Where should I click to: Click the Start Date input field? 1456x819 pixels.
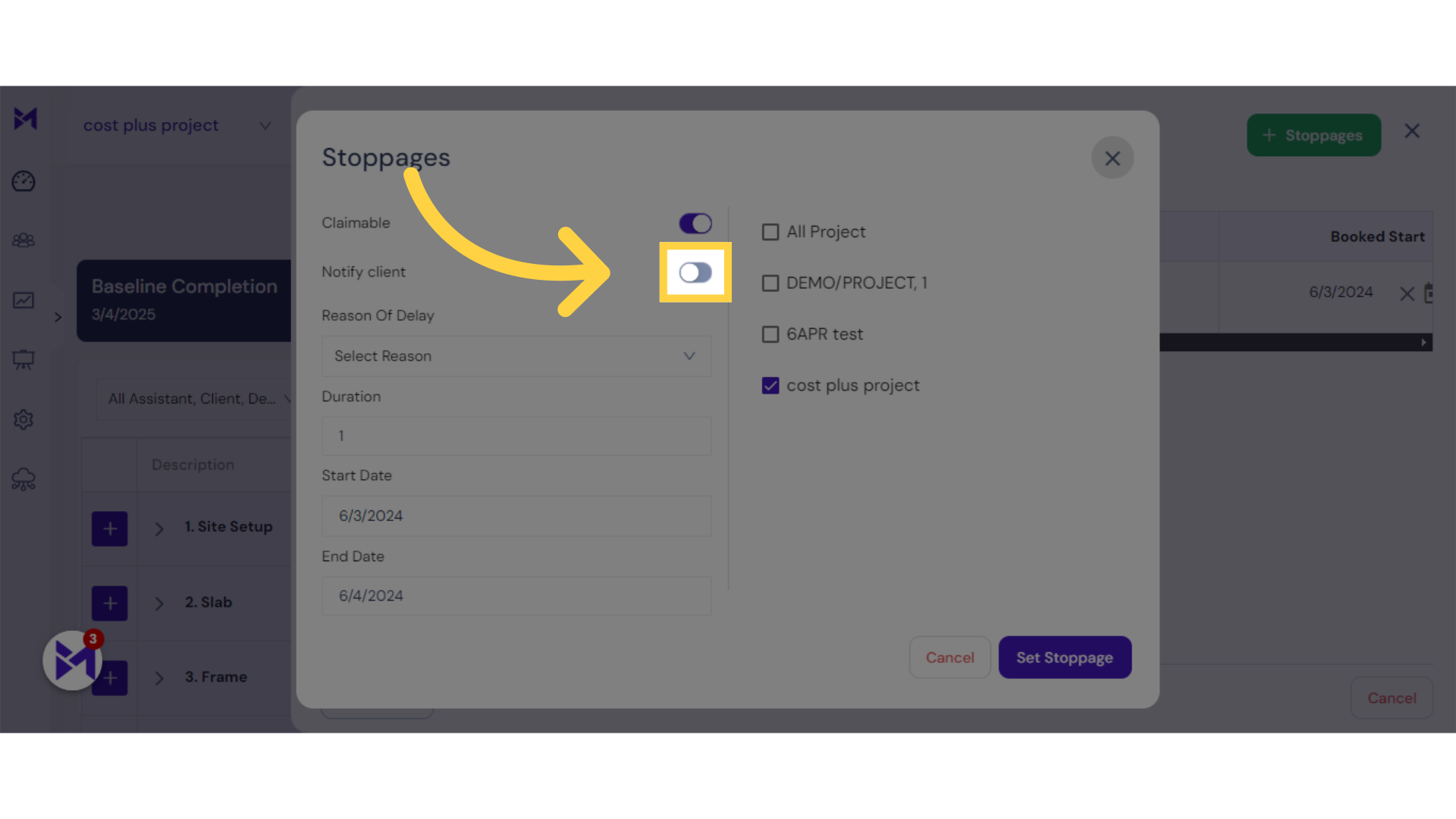click(x=516, y=515)
